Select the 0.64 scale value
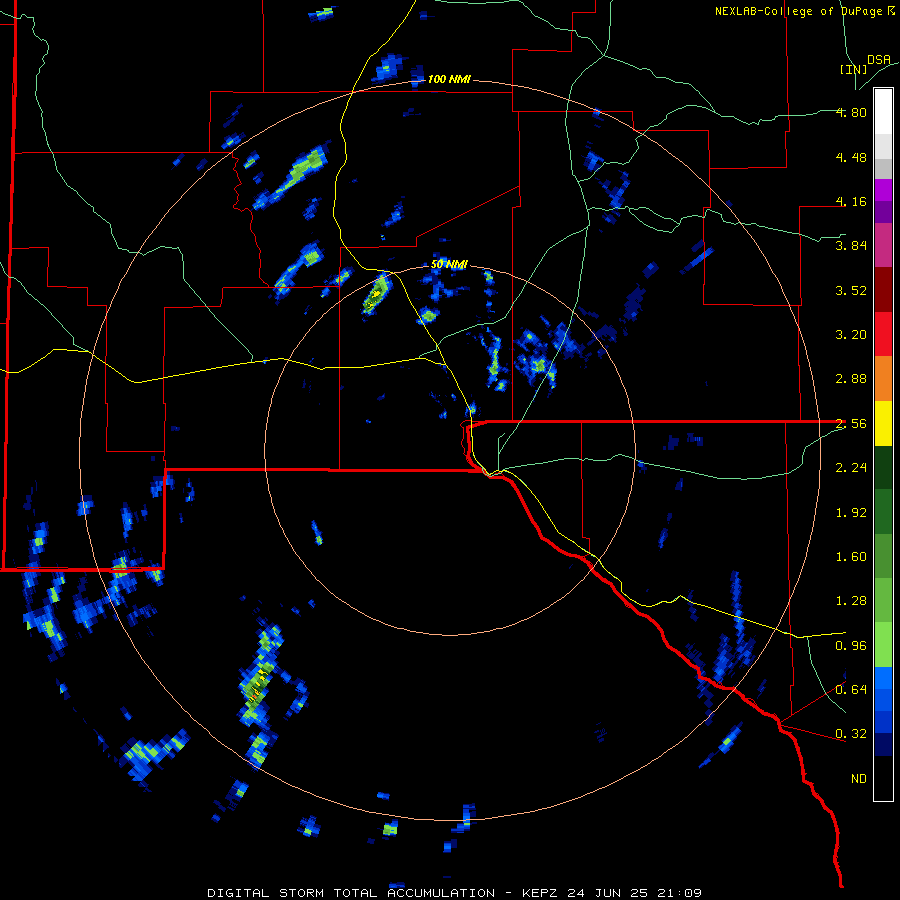The width and height of the screenshot is (900, 900). point(851,690)
